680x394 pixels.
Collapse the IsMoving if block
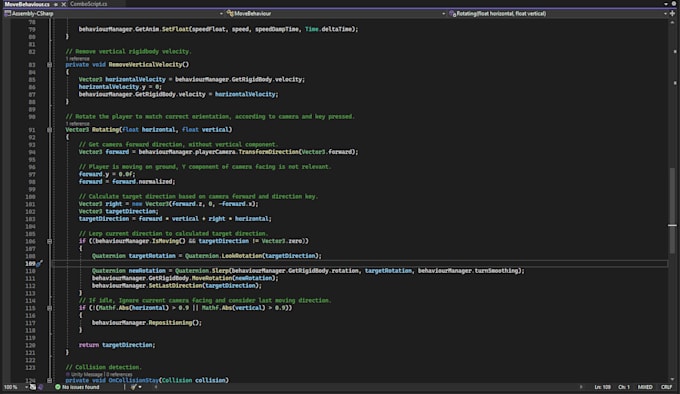pos(49,241)
